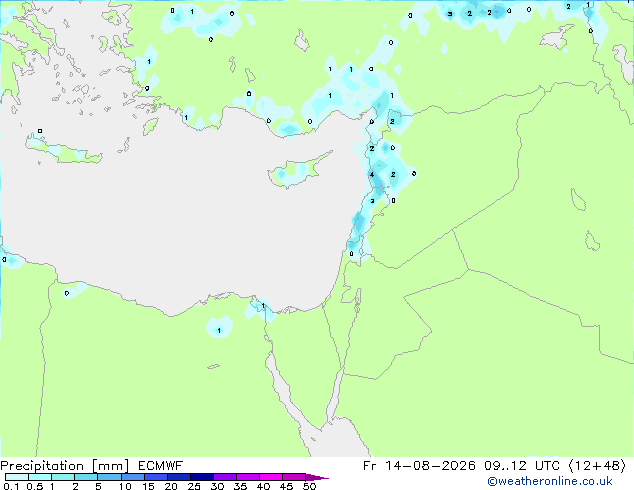Click the legend label '50'
634x490 pixels.
(x=309, y=486)
